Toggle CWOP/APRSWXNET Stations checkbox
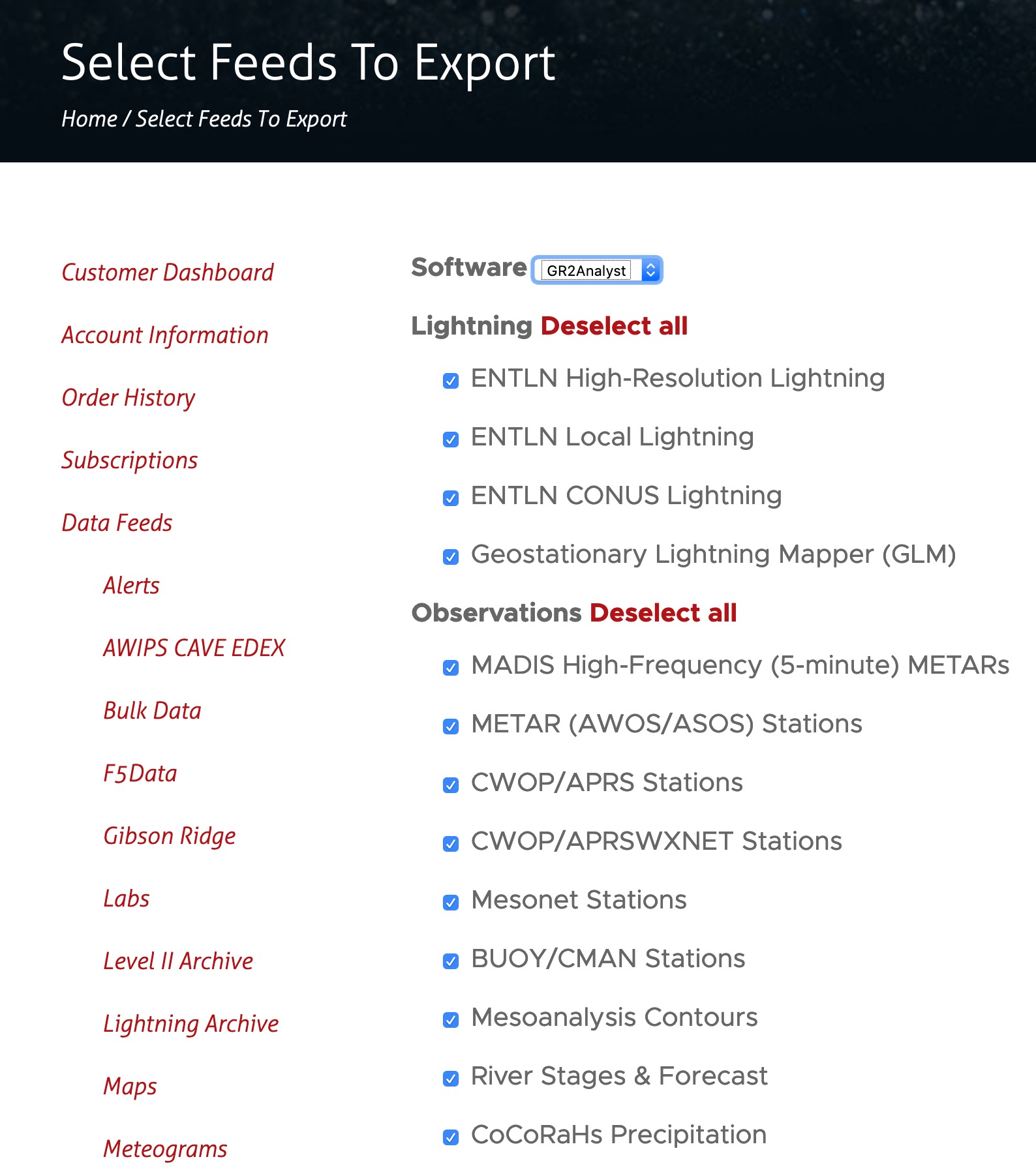Viewport: 1036px width, 1170px height. [x=451, y=844]
